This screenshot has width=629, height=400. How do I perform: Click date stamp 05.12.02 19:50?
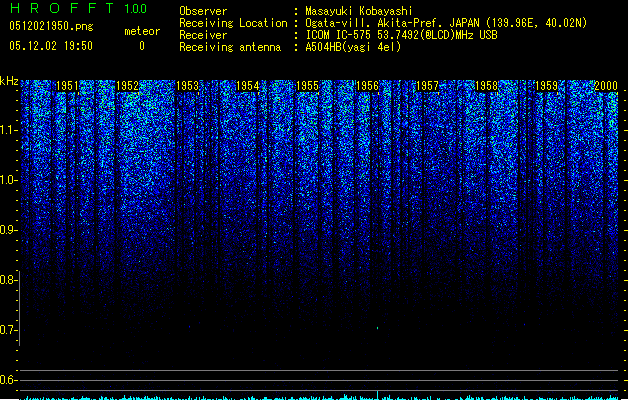(x=51, y=46)
